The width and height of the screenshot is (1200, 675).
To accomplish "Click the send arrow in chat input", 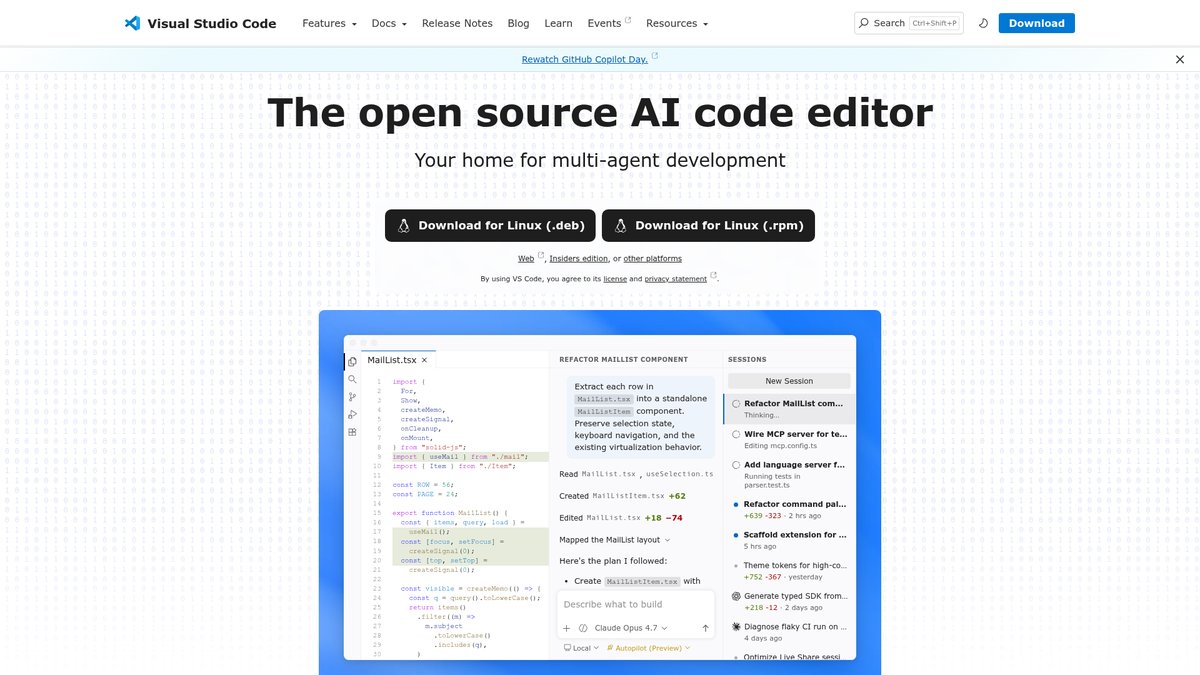I will tap(705, 628).
